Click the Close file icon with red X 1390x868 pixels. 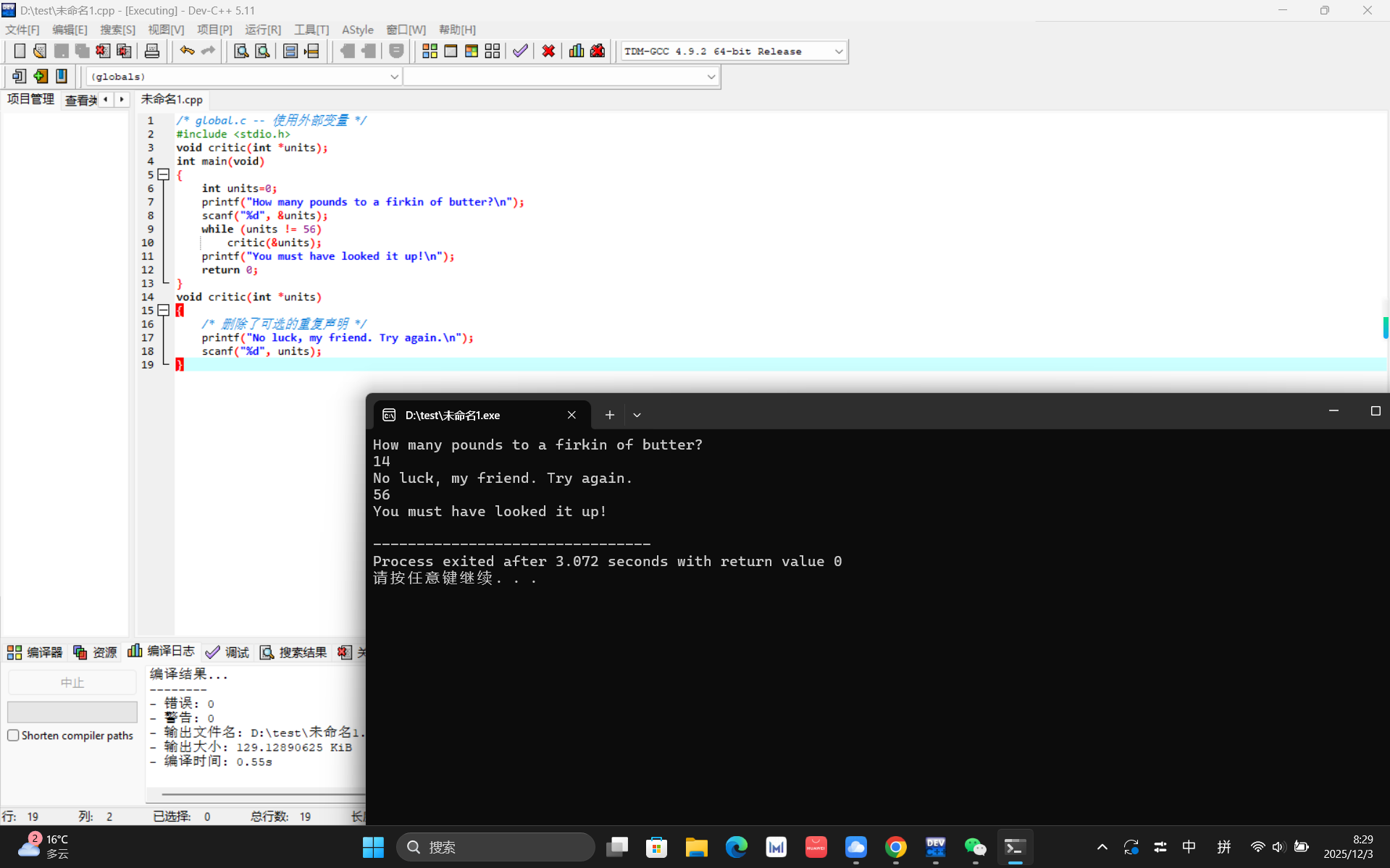[x=103, y=51]
